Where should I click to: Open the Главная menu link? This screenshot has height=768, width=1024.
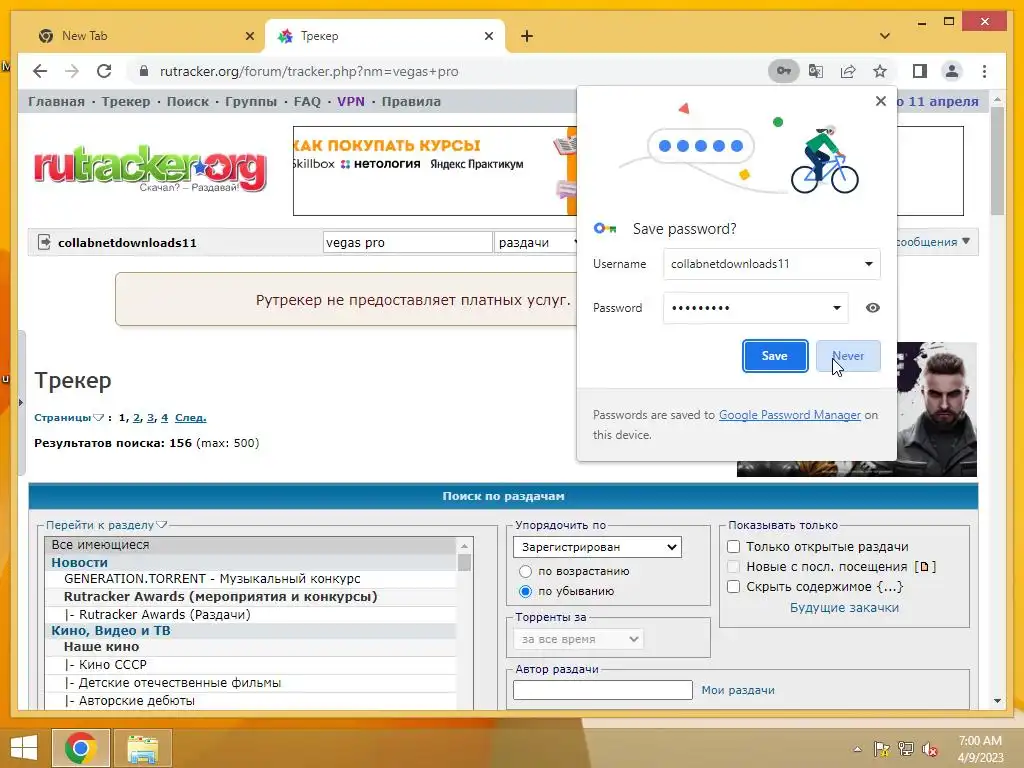[x=56, y=101]
